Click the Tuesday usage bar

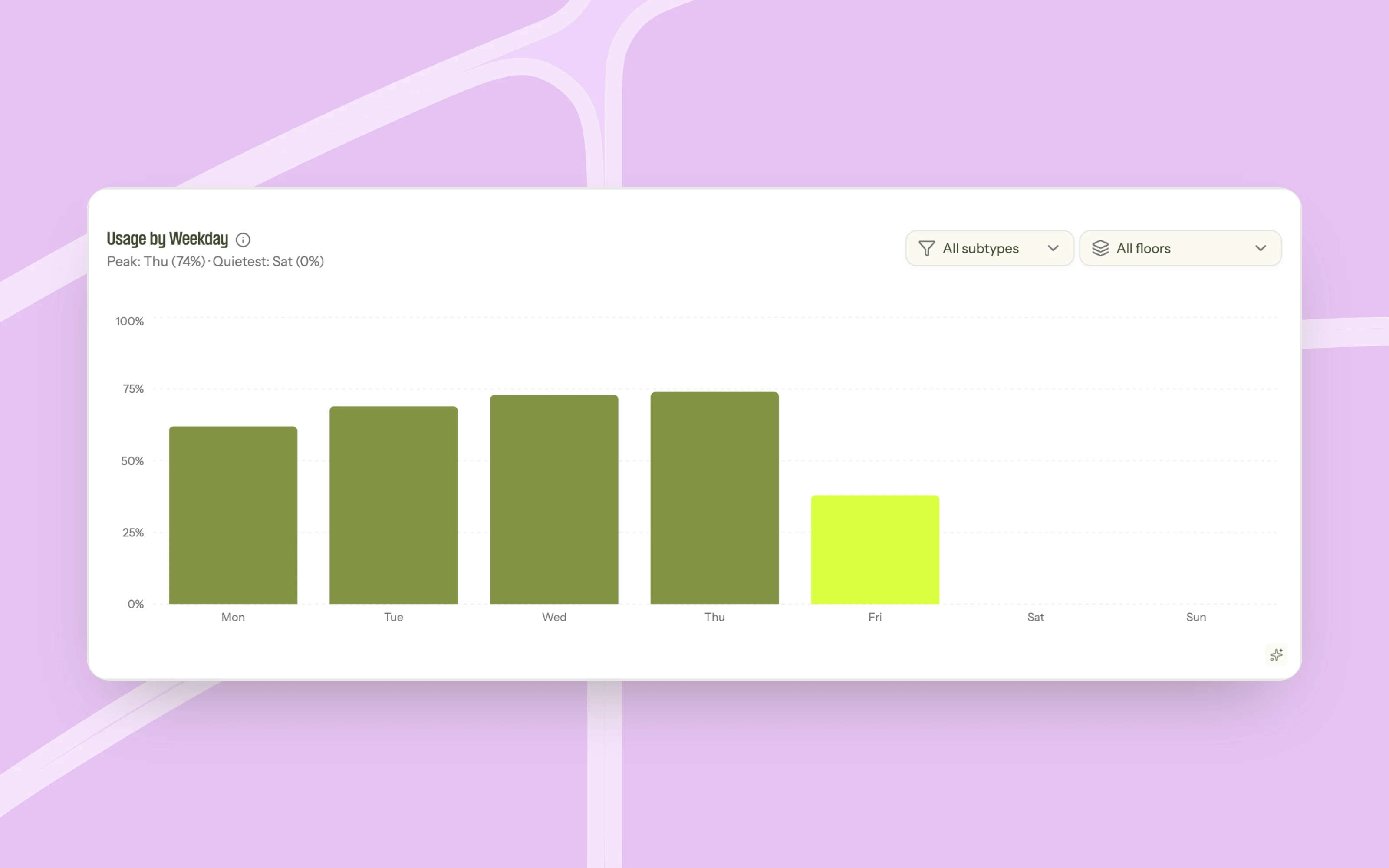click(x=394, y=505)
